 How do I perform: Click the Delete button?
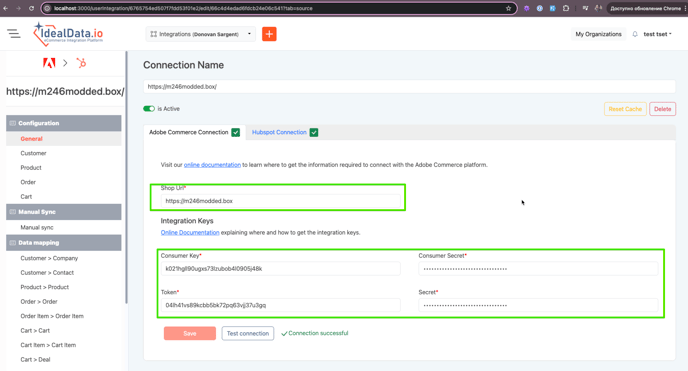click(663, 109)
